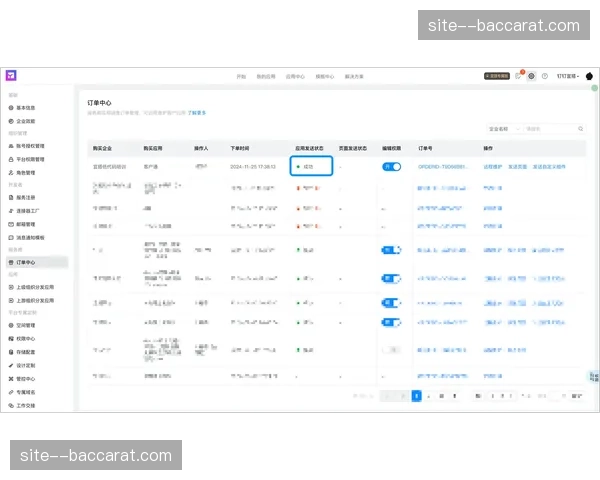Click the help question mark icon
The image size is (600, 480).
click(x=545, y=75)
